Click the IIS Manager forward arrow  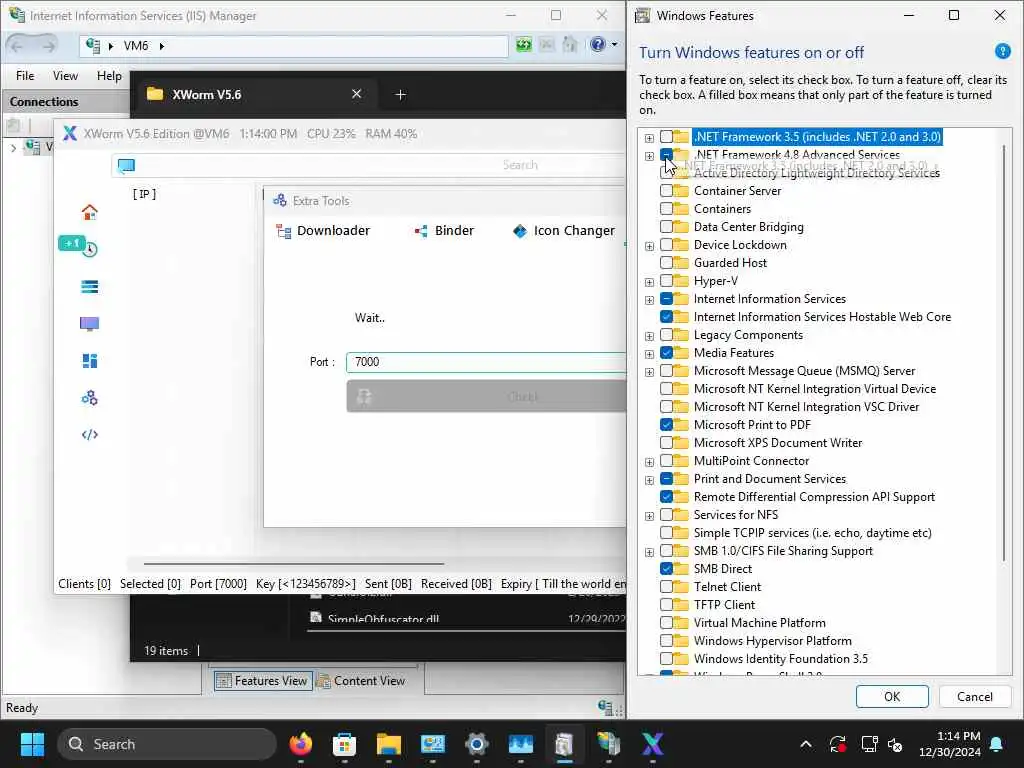tap(49, 46)
